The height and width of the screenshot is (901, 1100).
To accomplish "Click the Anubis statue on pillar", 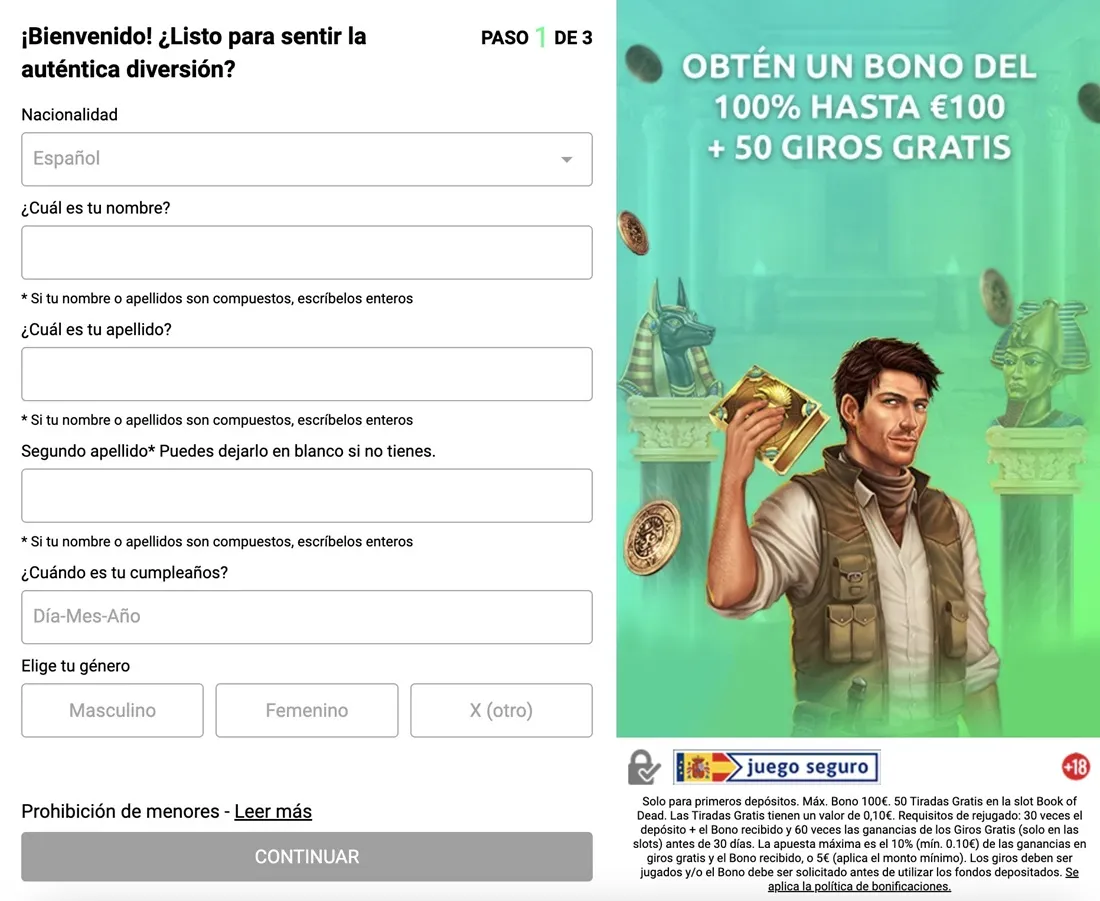I will pos(669,339).
